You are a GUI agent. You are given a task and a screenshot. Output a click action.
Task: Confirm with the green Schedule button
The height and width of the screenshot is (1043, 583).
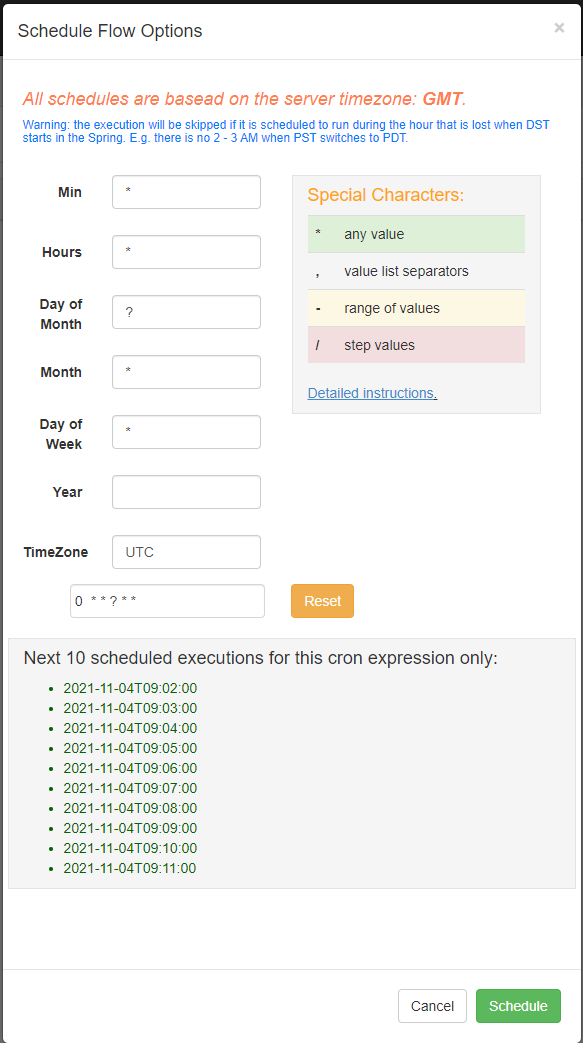518,1006
